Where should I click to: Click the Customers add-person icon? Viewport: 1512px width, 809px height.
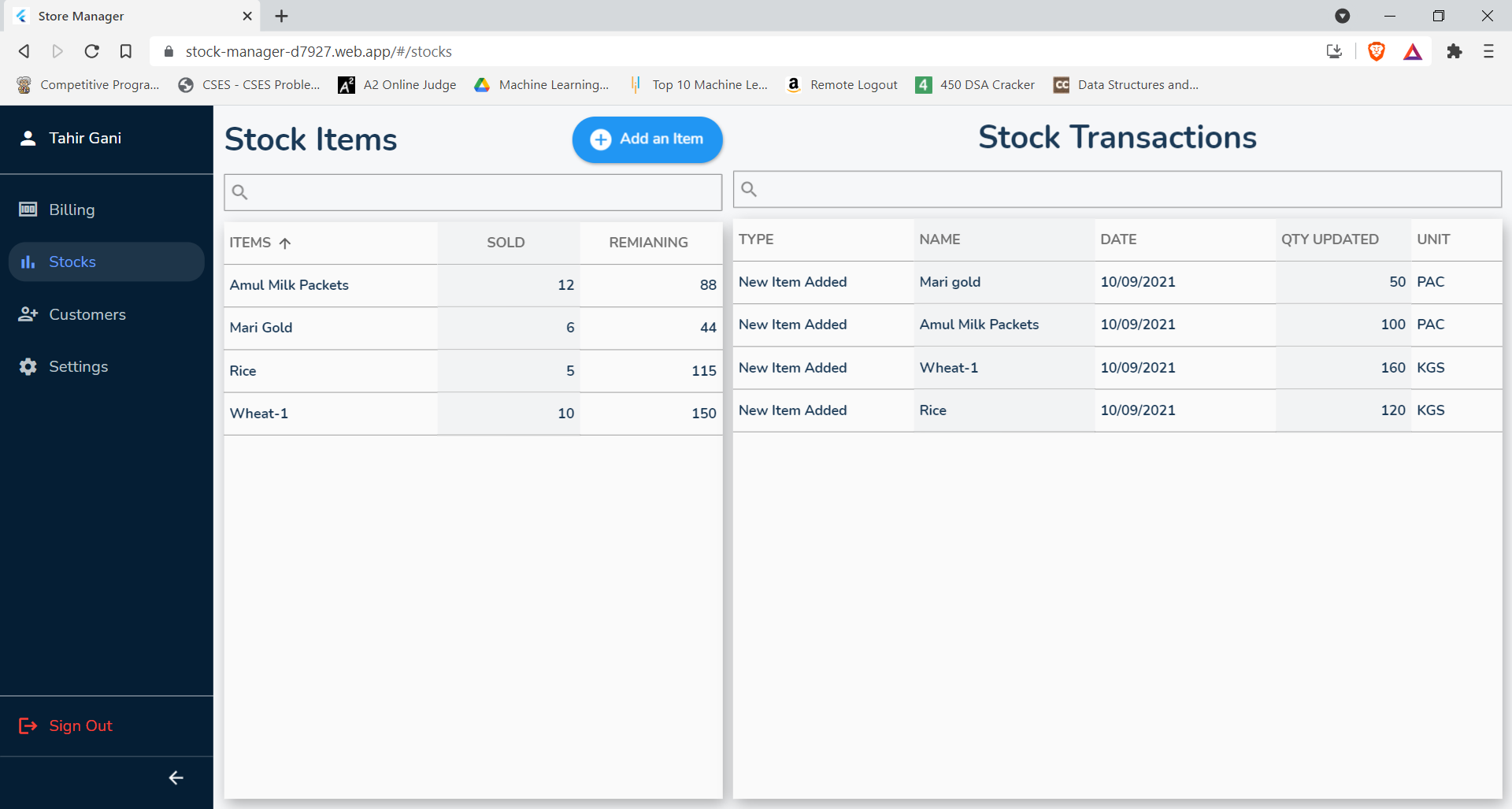coord(28,314)
